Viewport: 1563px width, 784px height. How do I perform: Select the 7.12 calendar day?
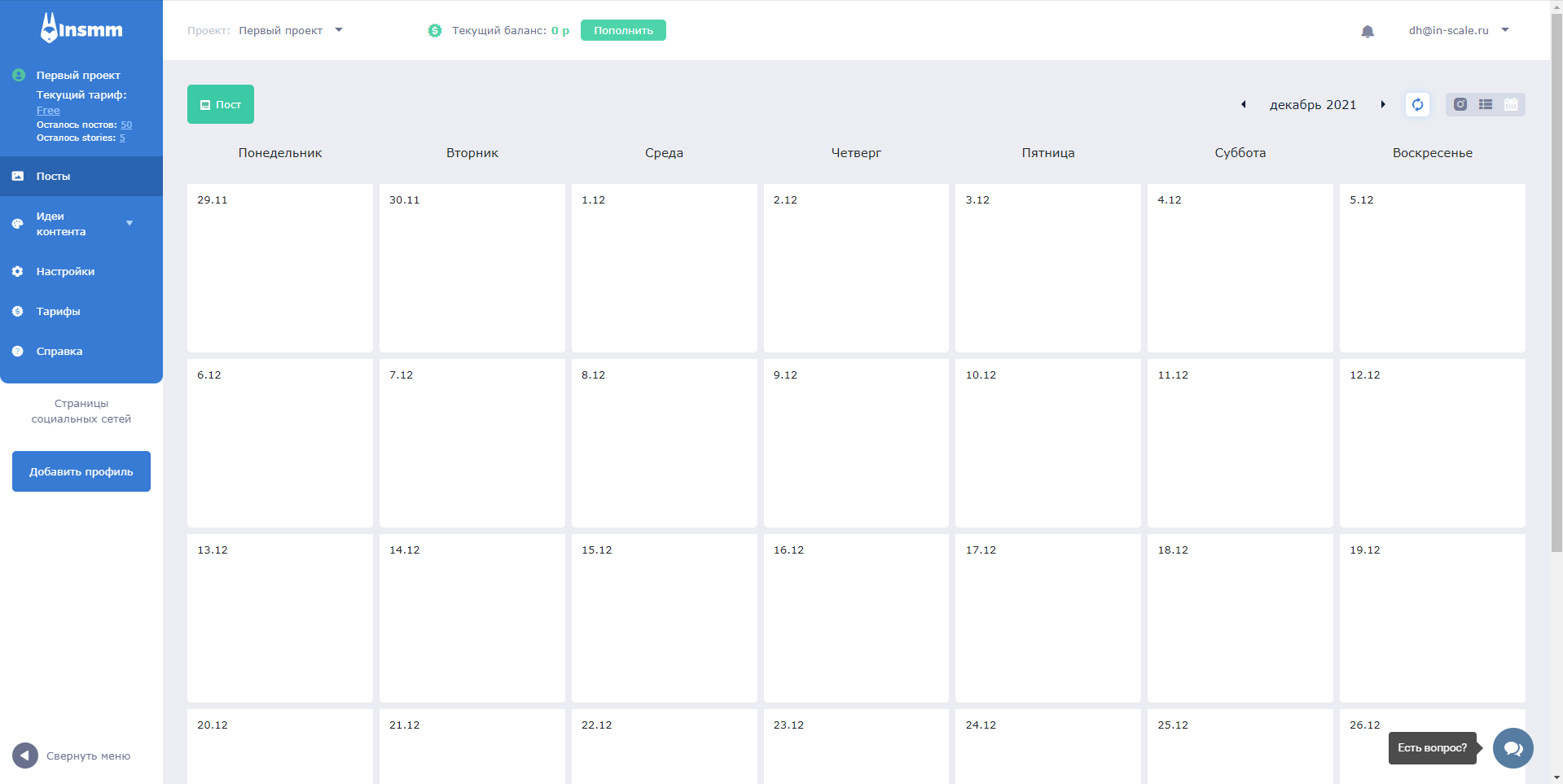click(472, 443)
